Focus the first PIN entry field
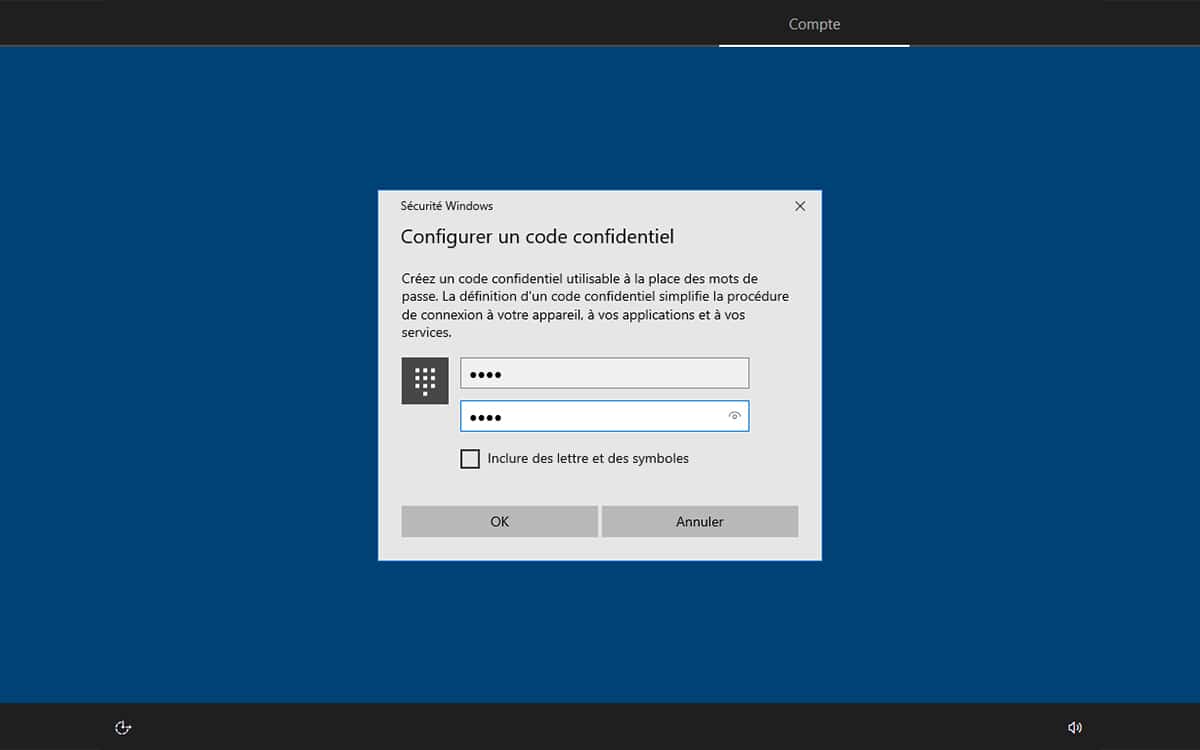The width and height of the screenshot is (1200, 750). coord(604,373)
